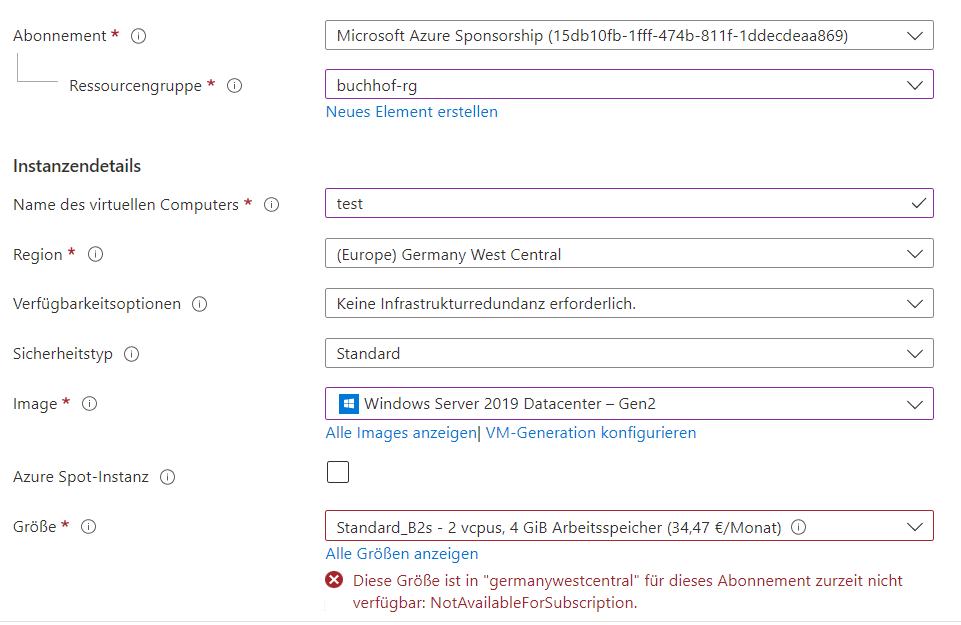Click info icon next to Größe label
The image size is (961, 625).
[x=88, y=527]
